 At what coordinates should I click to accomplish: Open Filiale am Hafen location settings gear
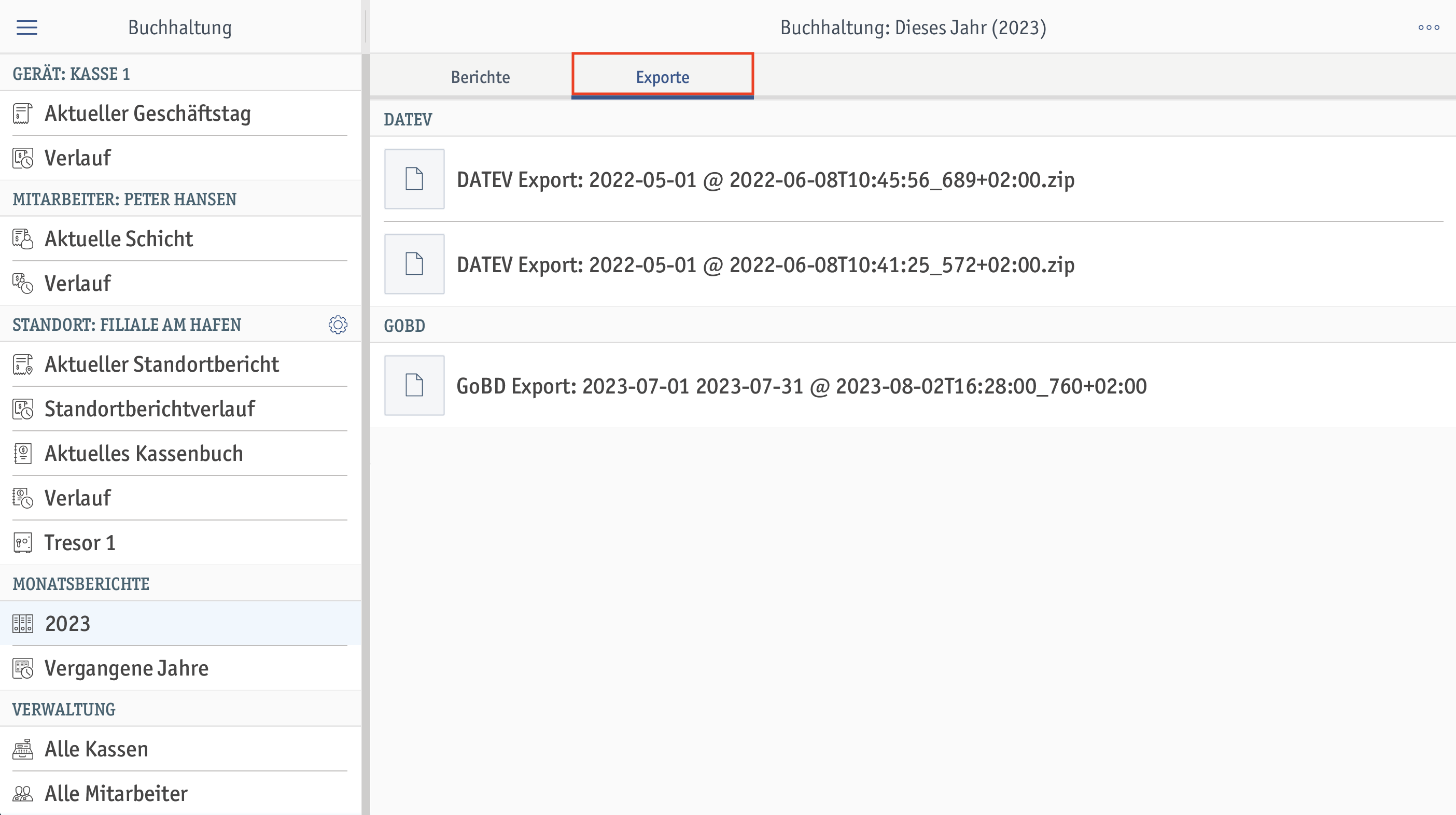[338, 325]
